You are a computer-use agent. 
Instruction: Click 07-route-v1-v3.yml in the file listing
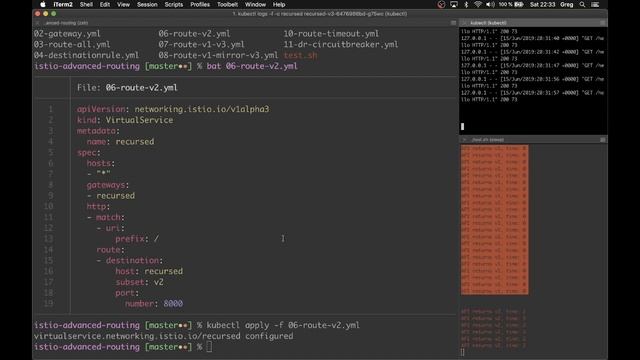click(x=202, y=44)
